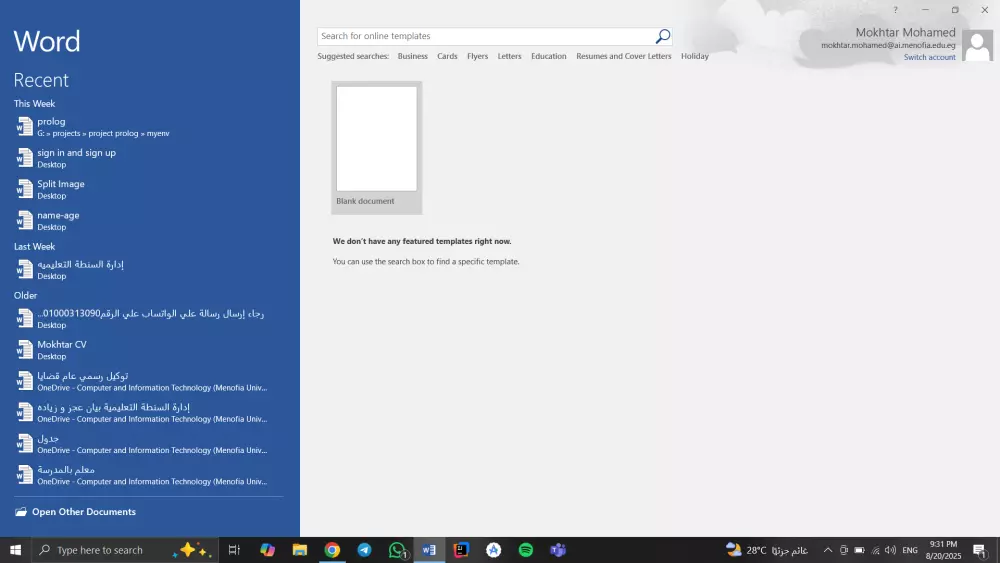Image resolution: width=1000 pixels, height=563 pixels.
Task: Open the prolog recent document
Action: [149, 127]
